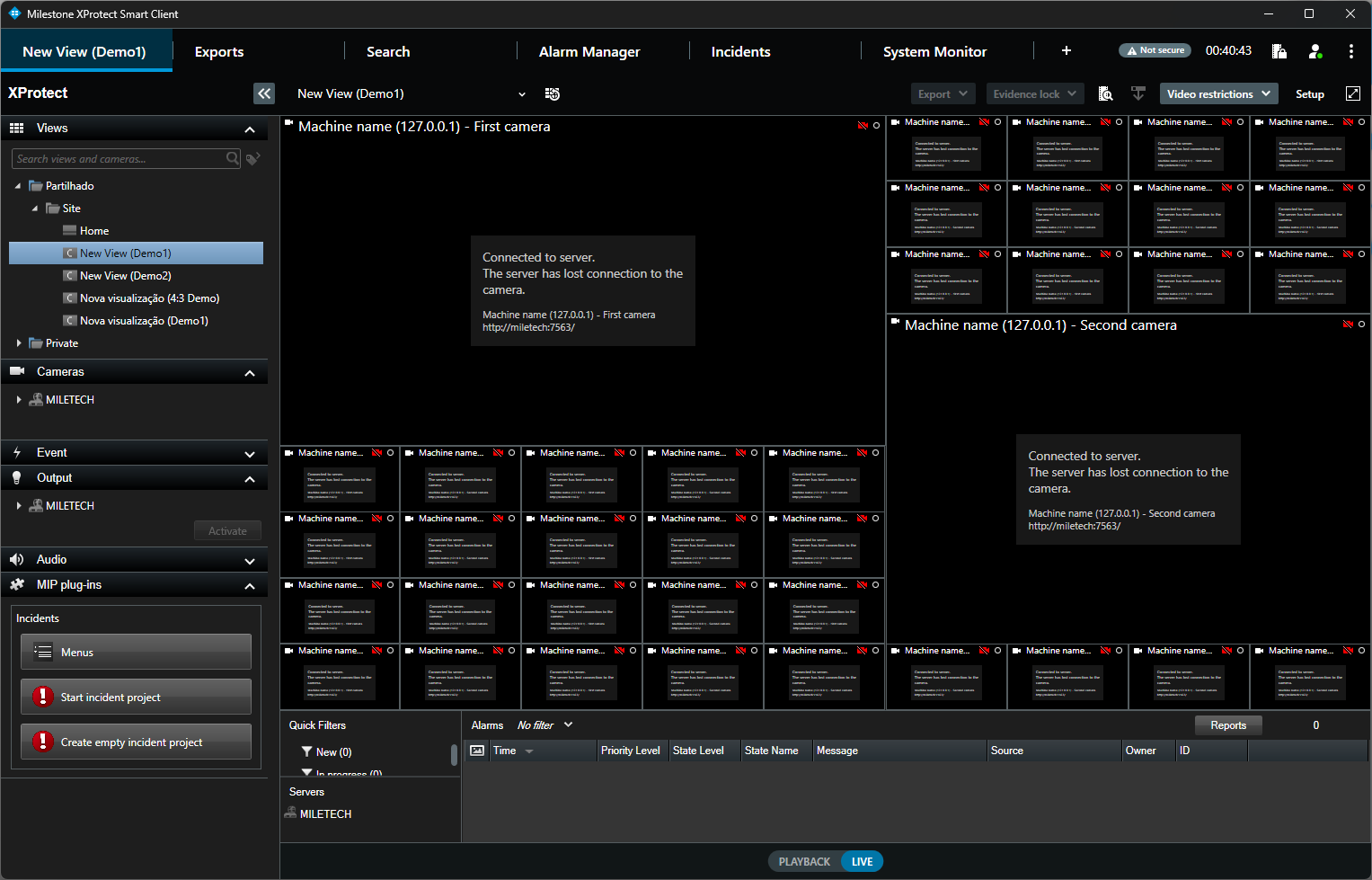Click the Not secure warning badge
The height and width of the screenshot is (880, 1372).
tap(1155, 50)
